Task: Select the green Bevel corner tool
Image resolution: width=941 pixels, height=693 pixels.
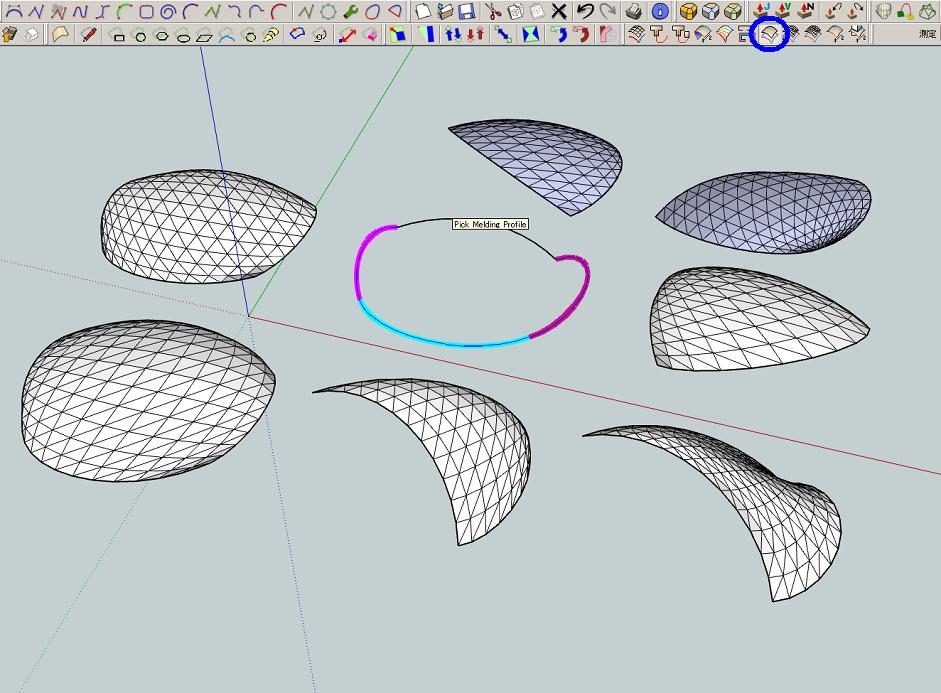Action: (x=733, y=11)
